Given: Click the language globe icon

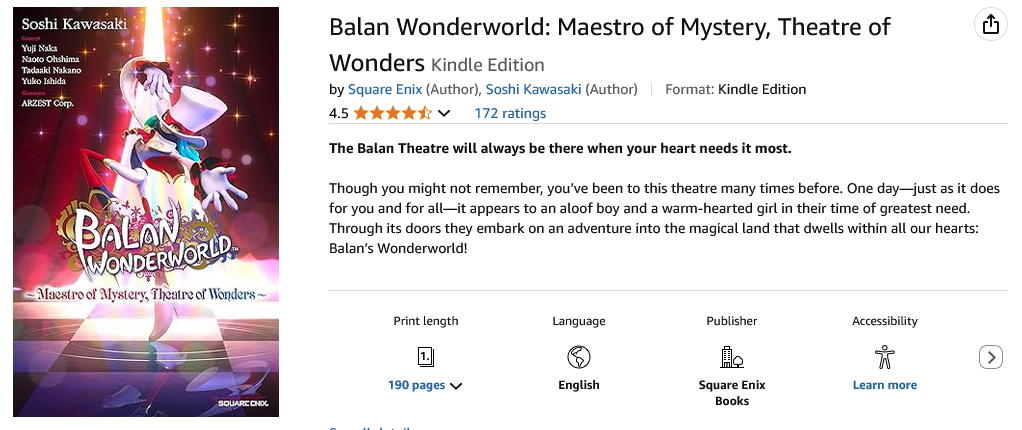Looking at the screenshot, I should click(x=578, y=356).
